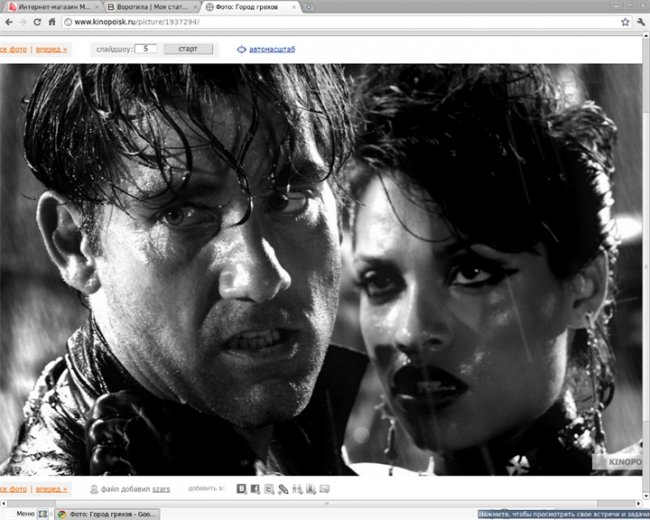Image resolution: width=650 pixels, height=520 pixels.
Task: Open the browser wrench settings menu
Action: [x=639, y=21]
